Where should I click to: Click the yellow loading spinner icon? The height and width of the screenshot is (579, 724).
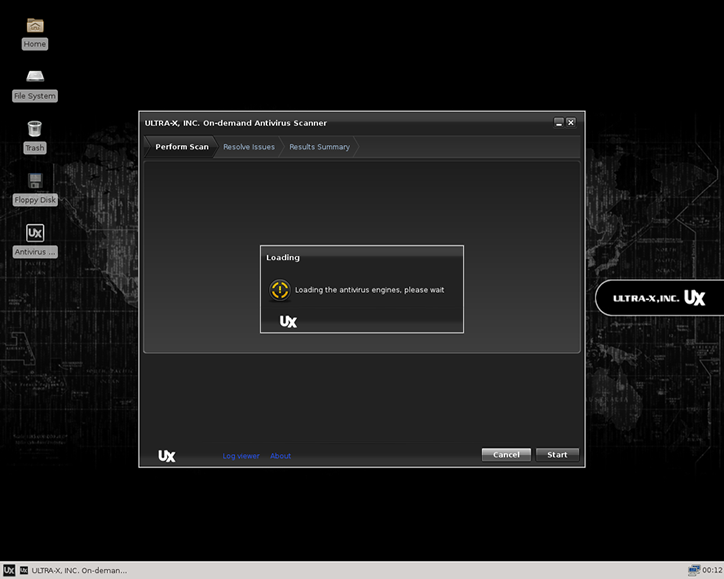tap(280, 290)
